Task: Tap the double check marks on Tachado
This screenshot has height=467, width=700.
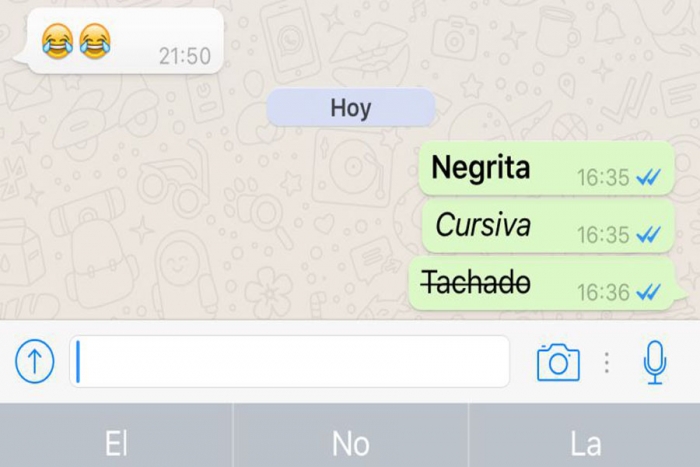Action: click(x=649, y=292)
